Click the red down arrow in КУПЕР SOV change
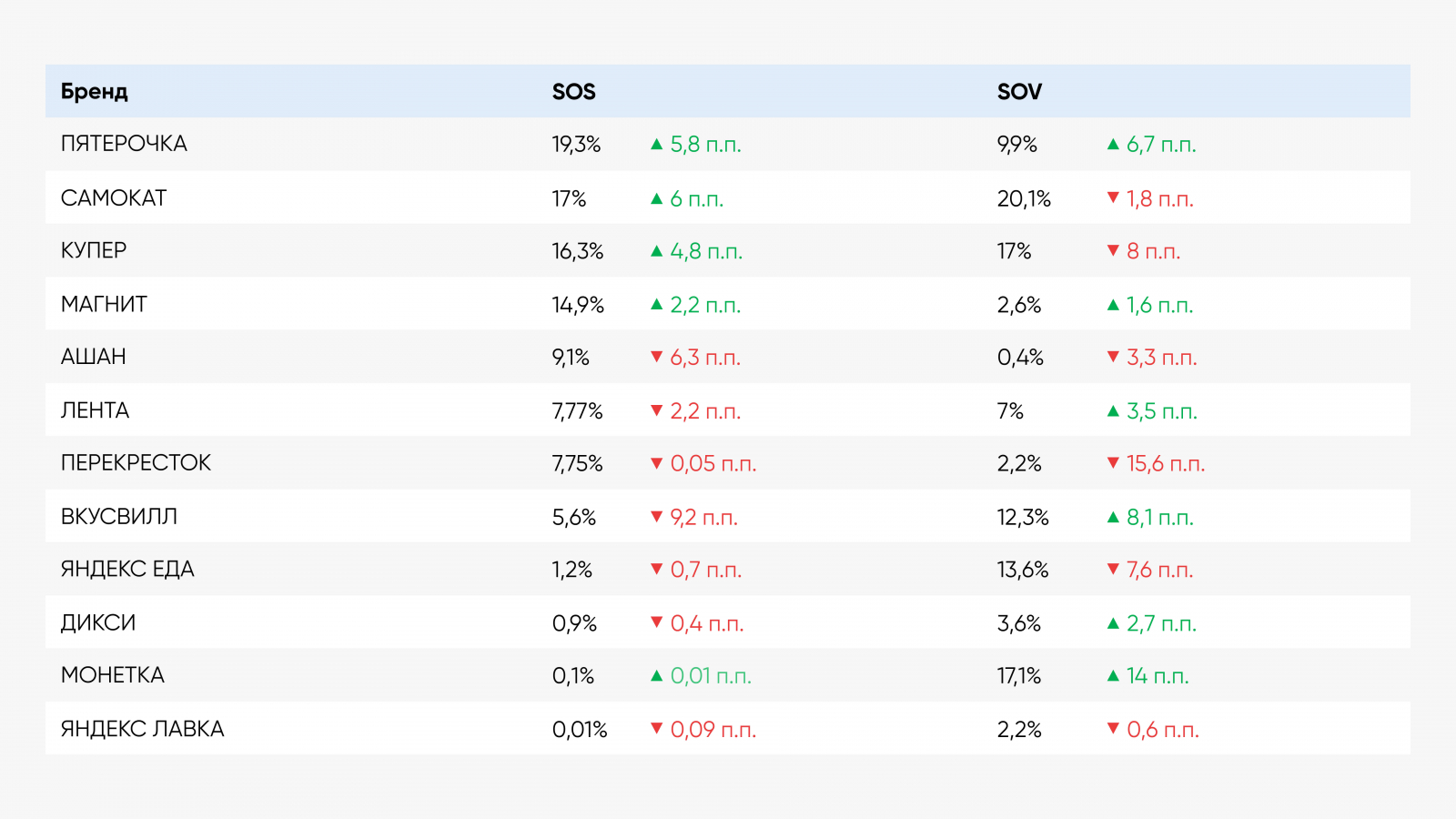This screenshot has width=1456, height=819. click(1112, 250)
